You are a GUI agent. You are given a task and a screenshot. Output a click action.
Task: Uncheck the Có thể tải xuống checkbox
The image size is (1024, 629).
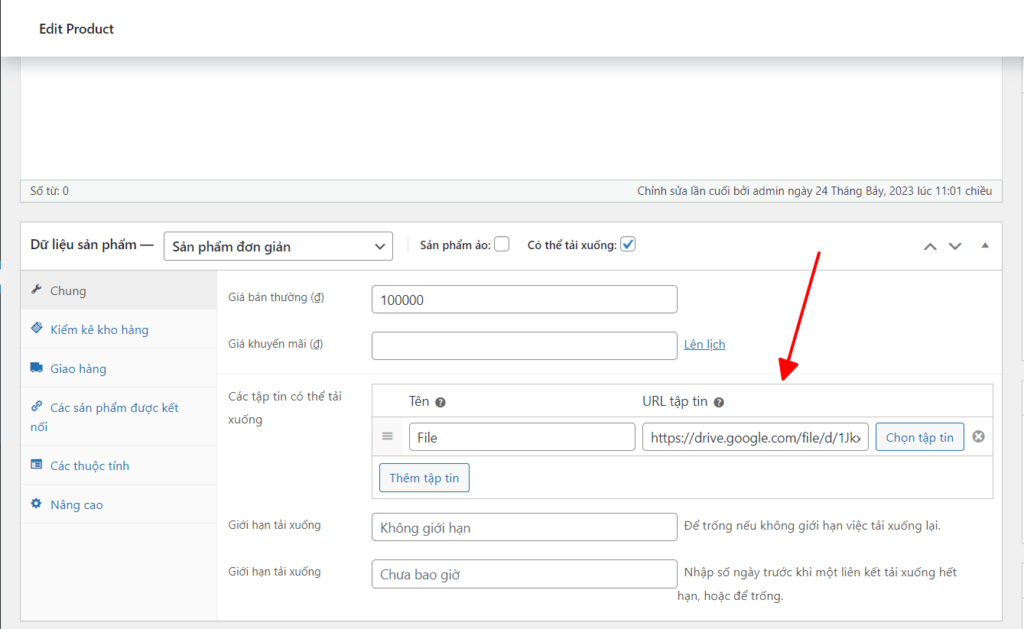[x=628, y=244]
